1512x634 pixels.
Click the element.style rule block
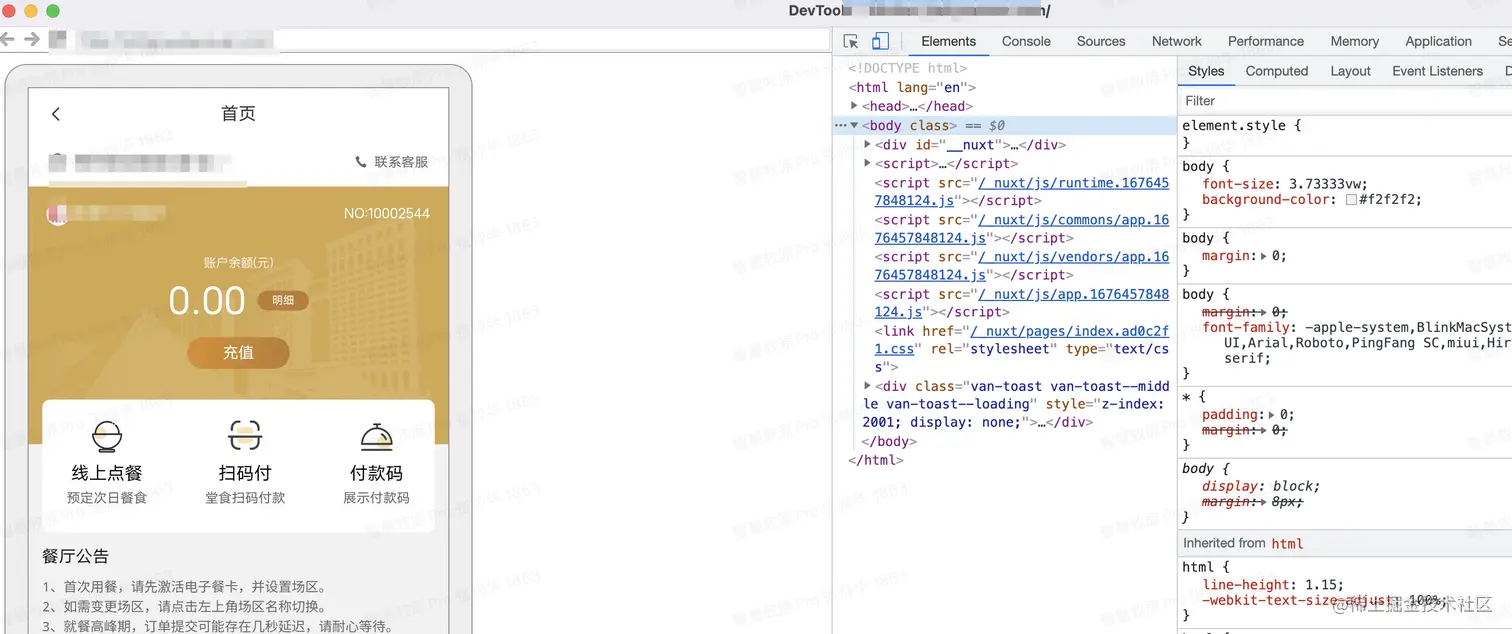[1344, 135]
